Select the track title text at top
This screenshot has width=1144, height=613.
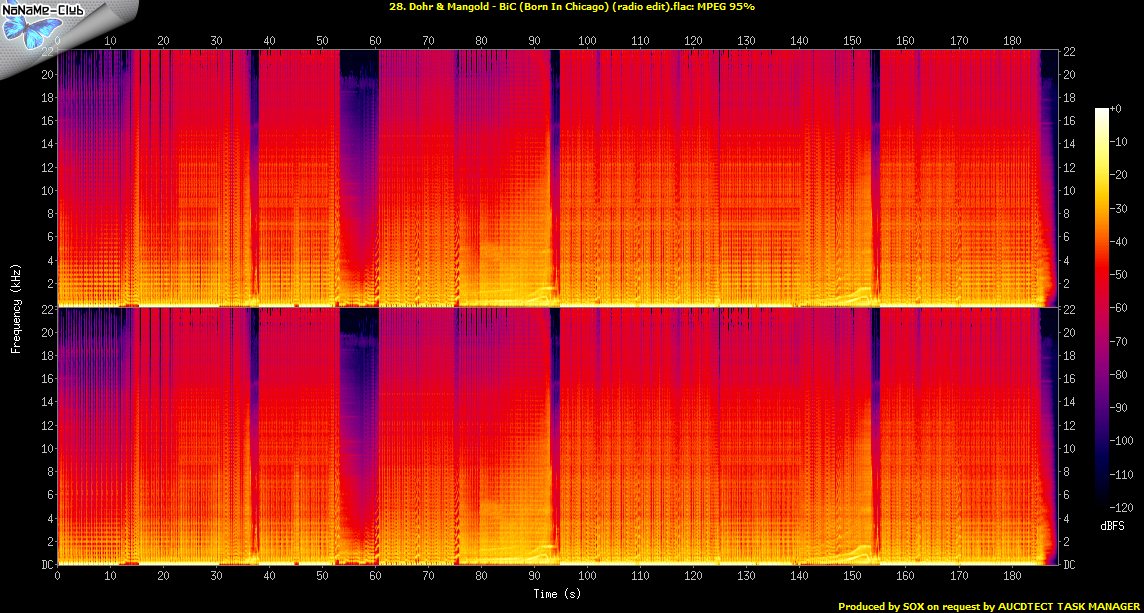pyautogui.click(x=571, y=7)
